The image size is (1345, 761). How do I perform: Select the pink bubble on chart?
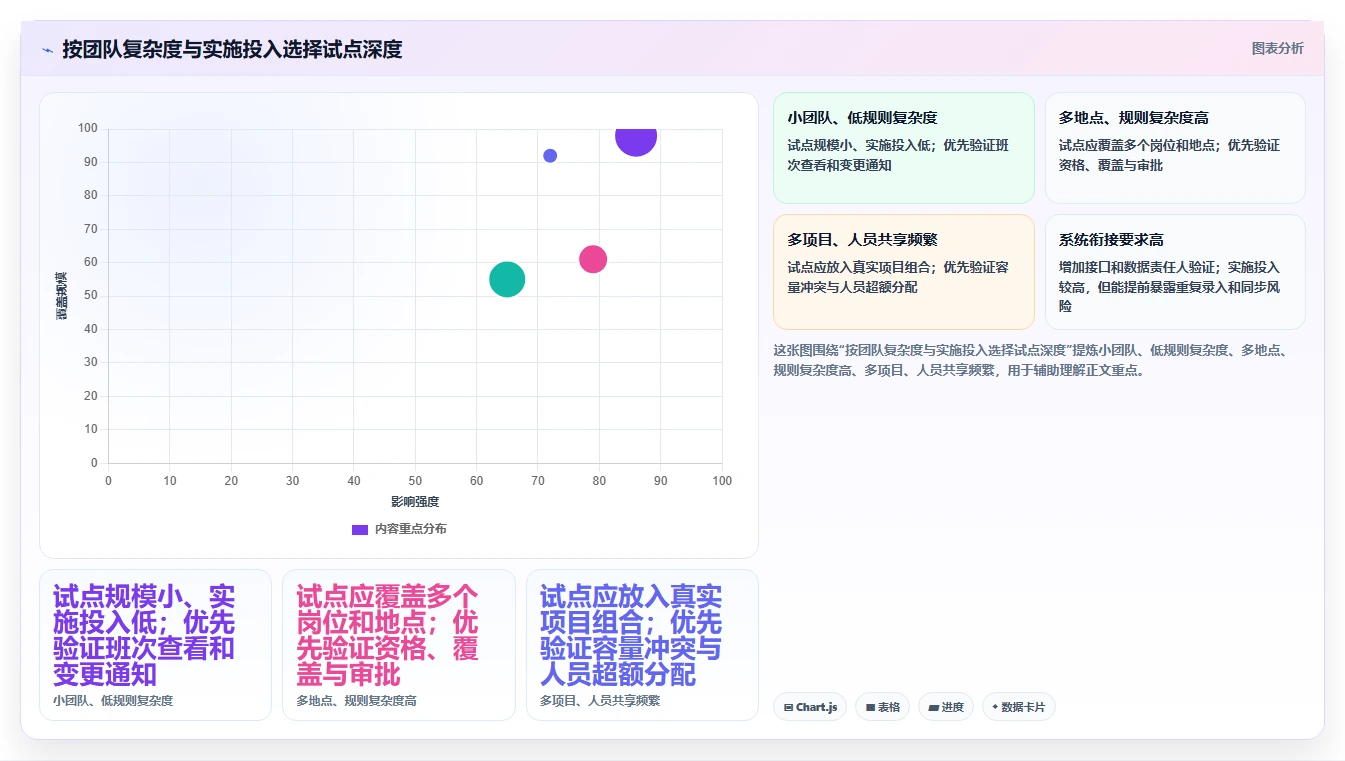tap(593, 259)
